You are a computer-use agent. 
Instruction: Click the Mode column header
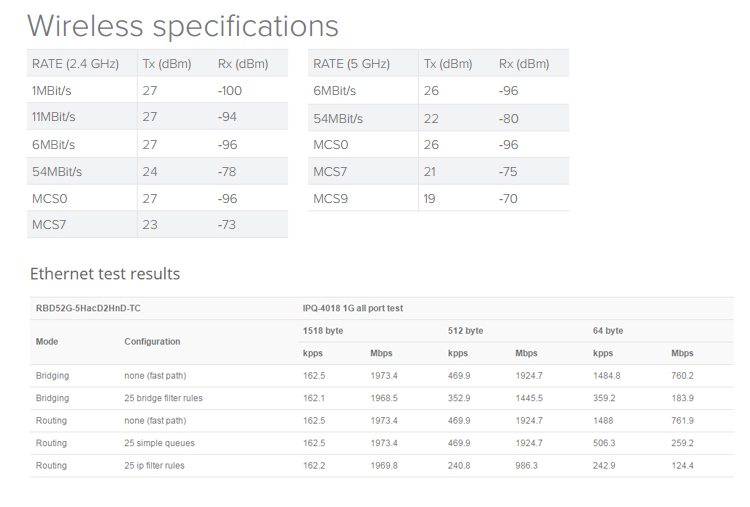coord(47,341)
